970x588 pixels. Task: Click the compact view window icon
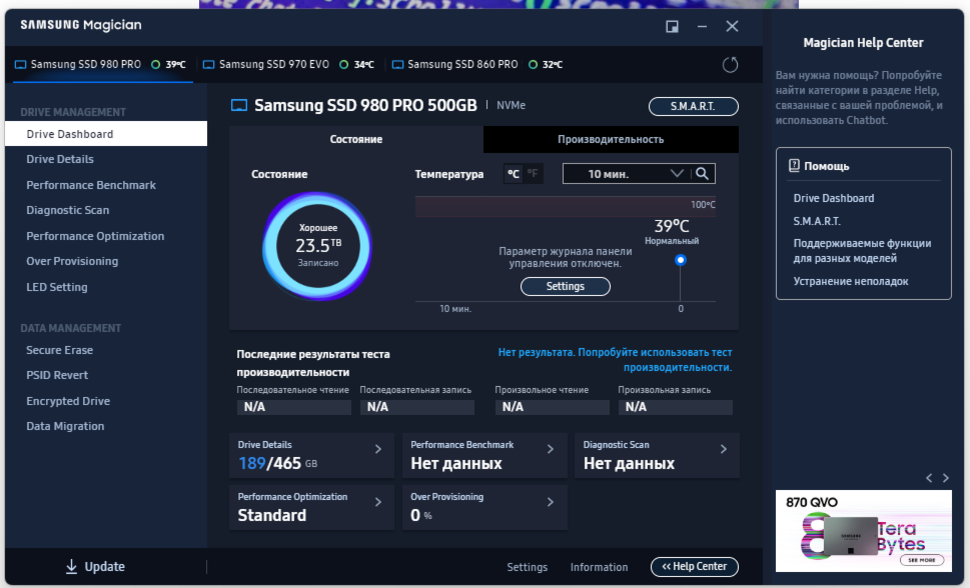point(672,26)
